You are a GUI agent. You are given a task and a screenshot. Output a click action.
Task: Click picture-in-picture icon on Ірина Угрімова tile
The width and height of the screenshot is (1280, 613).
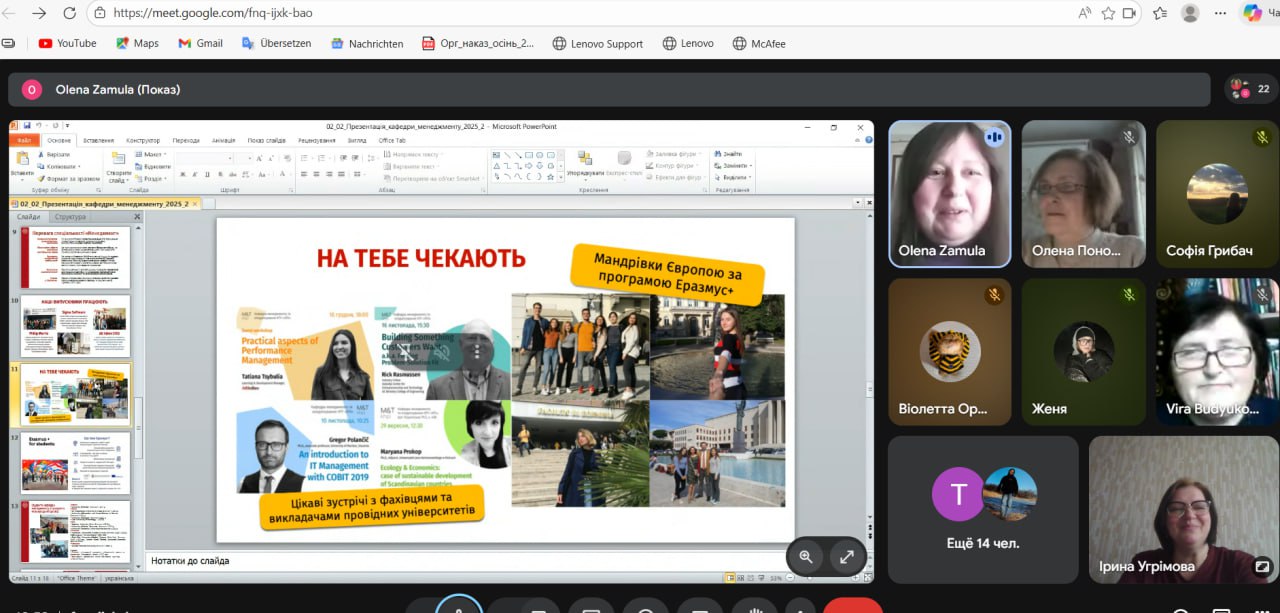pos(1263,566)
